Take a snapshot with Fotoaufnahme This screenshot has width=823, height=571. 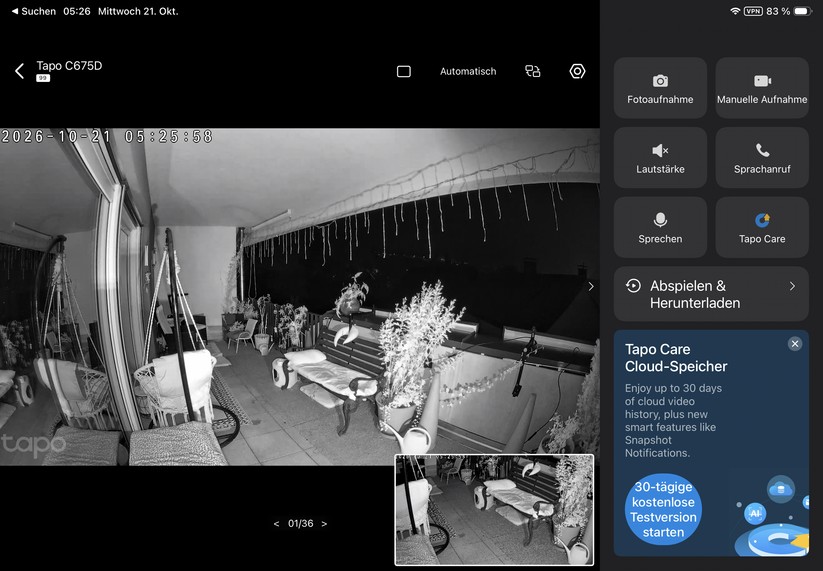pos(660,88)
